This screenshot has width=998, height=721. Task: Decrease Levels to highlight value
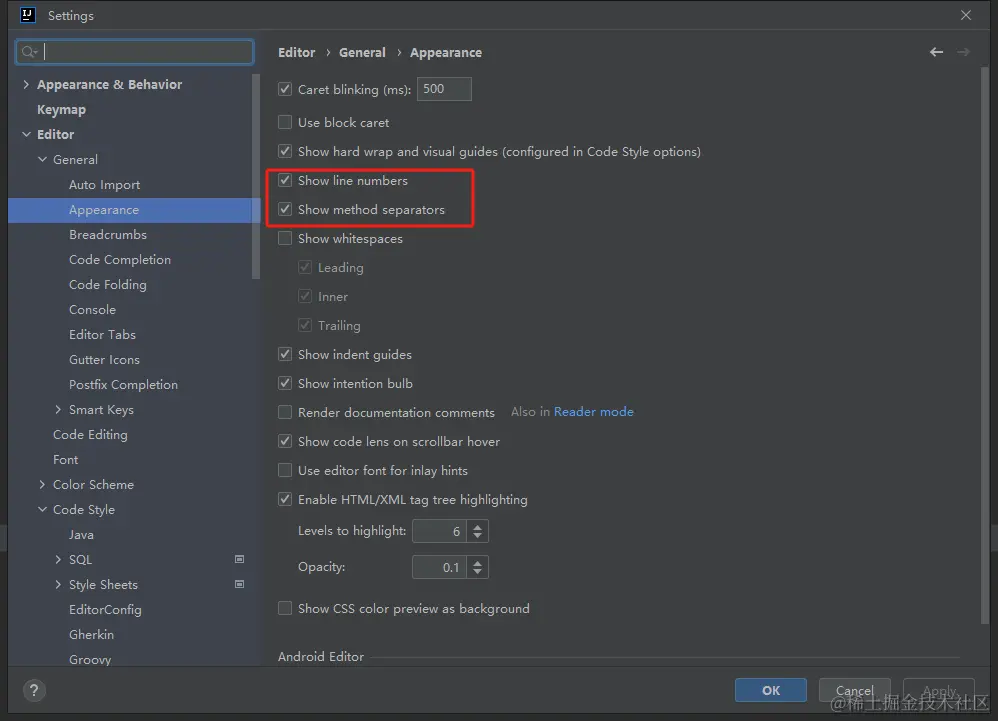pos(477,536)
